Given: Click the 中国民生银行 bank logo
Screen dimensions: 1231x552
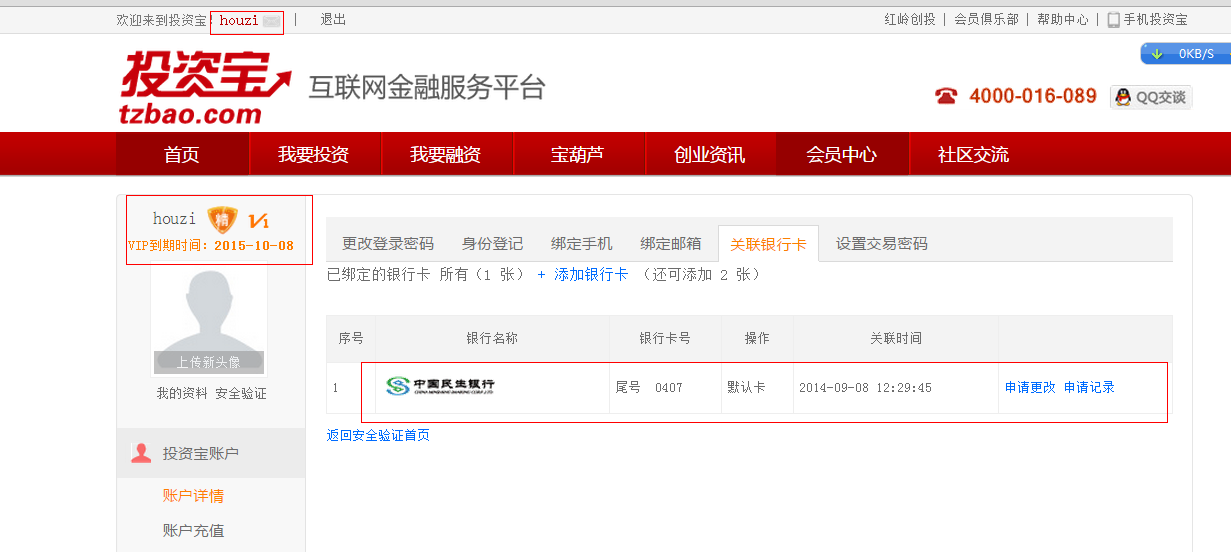Looking at the screenshot, I should click(x=440, y=387).
